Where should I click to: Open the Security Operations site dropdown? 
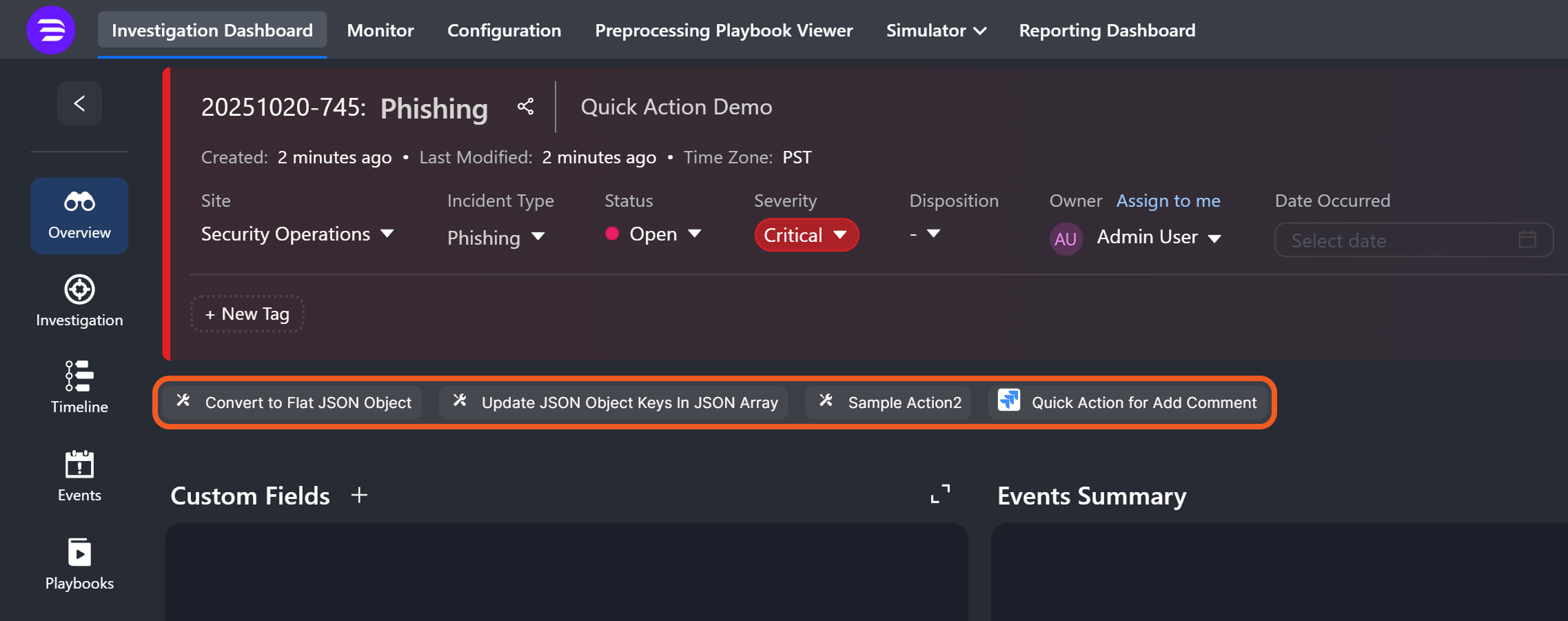(x=297, y=234)
